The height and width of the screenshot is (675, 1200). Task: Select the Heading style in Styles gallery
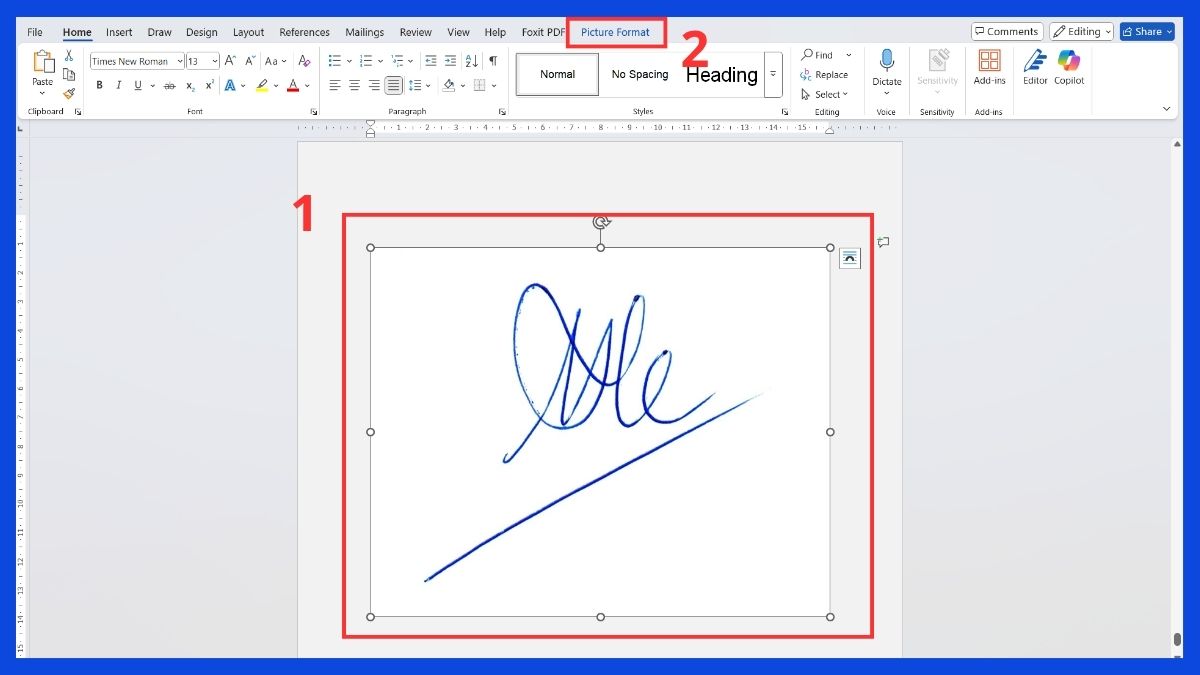pos(722,74)
